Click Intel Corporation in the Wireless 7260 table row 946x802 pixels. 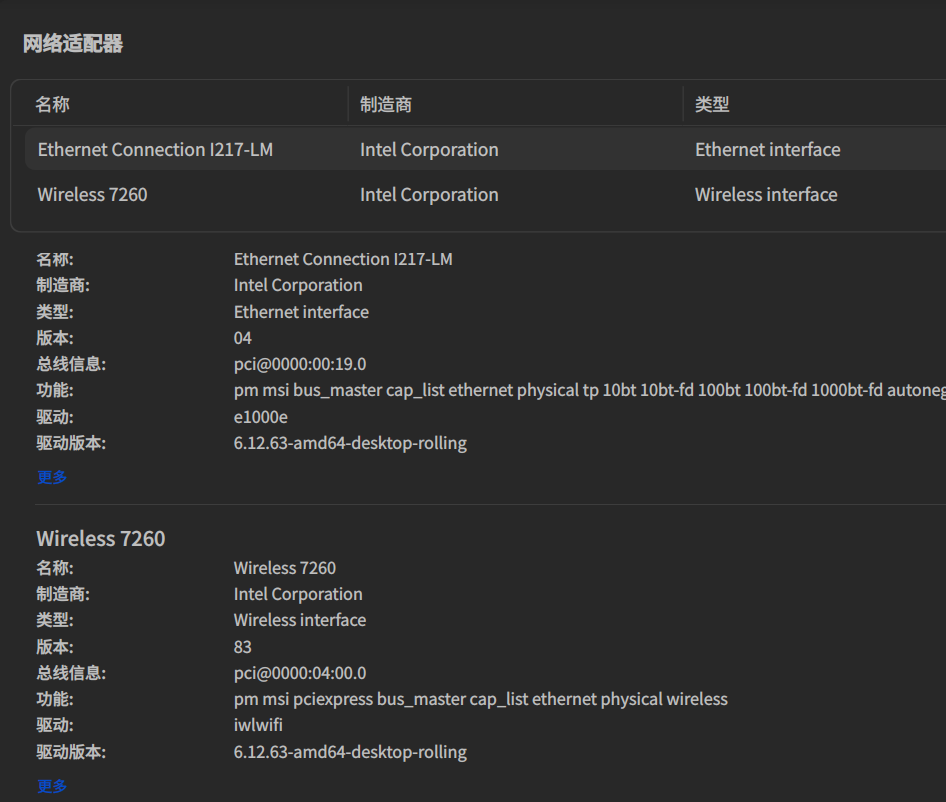tap(429, 194)
